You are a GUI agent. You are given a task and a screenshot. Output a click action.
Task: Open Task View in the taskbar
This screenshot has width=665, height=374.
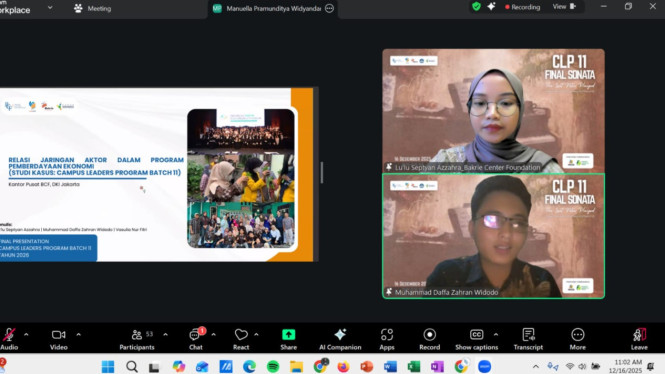(154, 366)
